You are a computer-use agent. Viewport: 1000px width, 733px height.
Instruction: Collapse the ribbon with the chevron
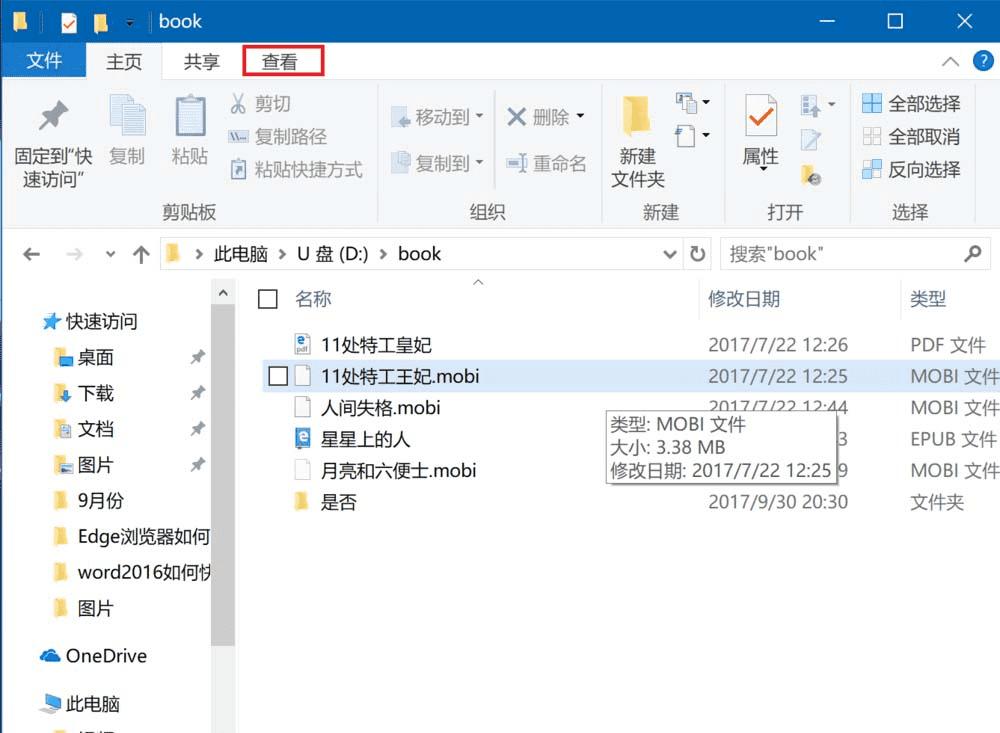coord(950,61)
